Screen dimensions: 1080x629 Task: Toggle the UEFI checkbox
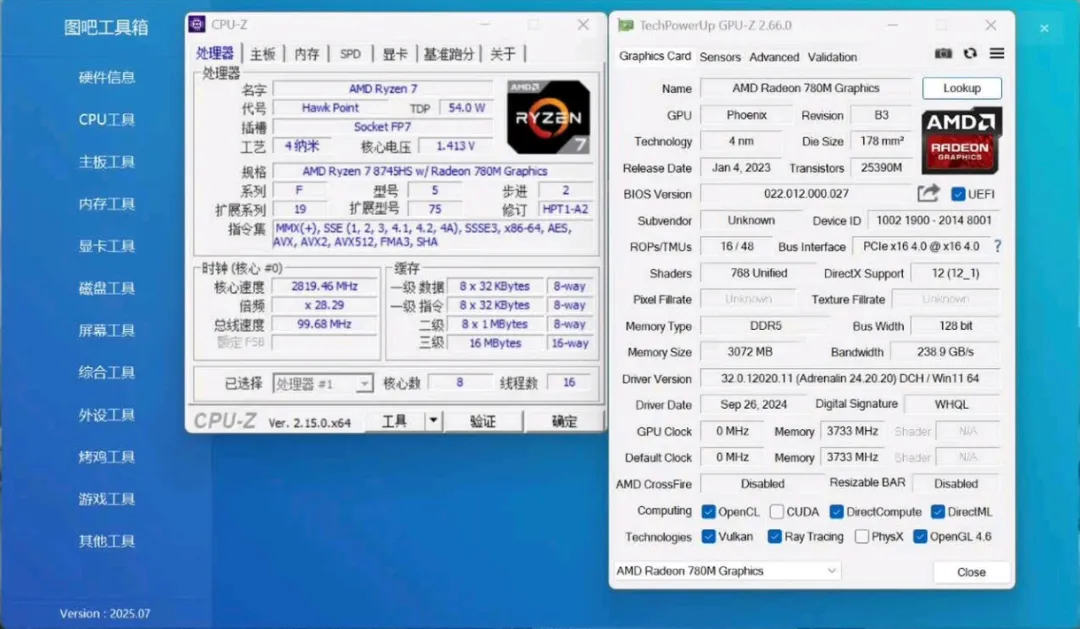pos(957,194)
